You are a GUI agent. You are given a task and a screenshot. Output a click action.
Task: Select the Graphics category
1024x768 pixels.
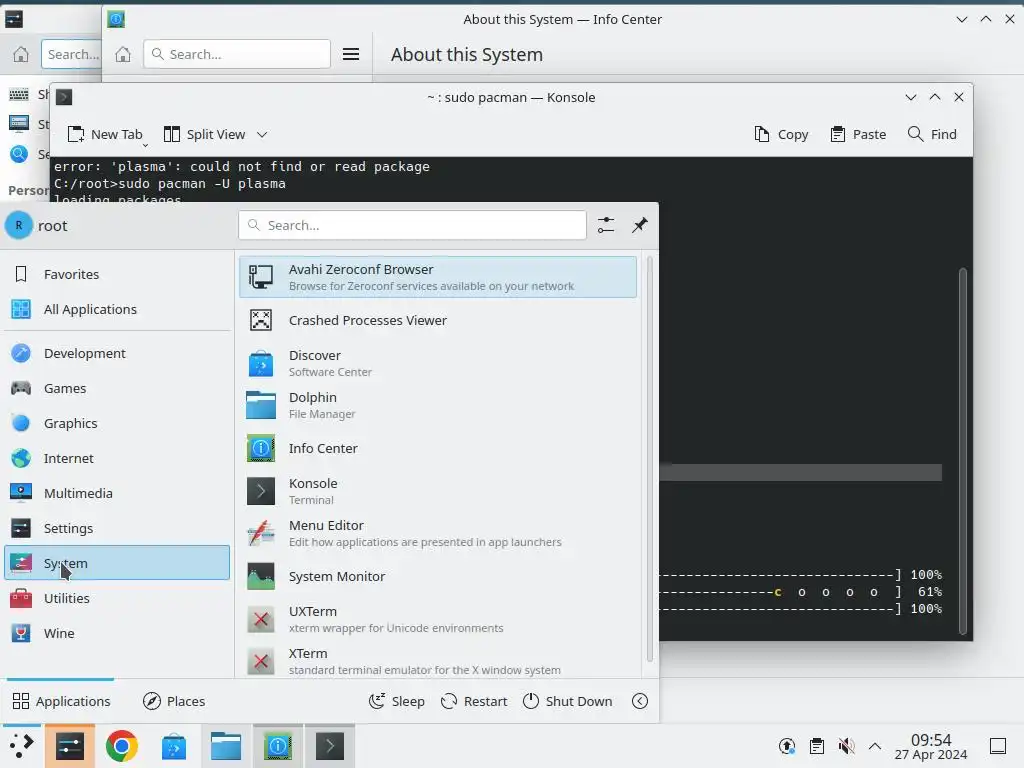tap(118, 423)
